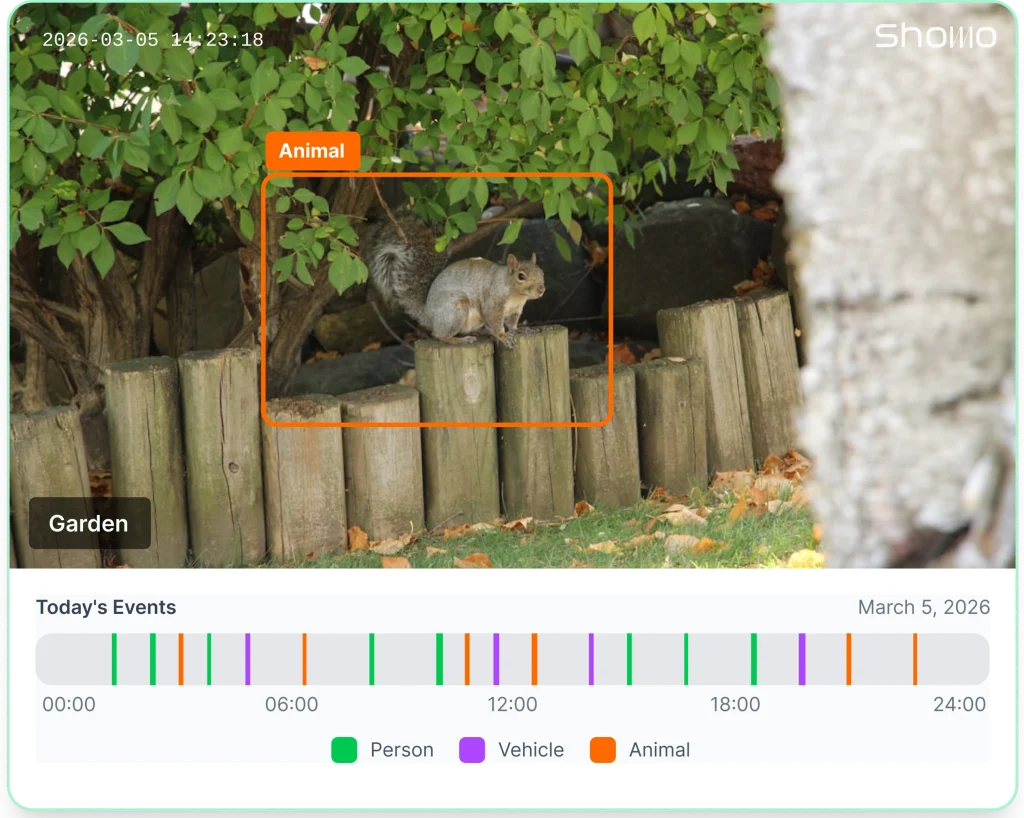This screenshot has width=1024, height=818.
Task: Select the Animal legend text label
Action: (659, 750)
